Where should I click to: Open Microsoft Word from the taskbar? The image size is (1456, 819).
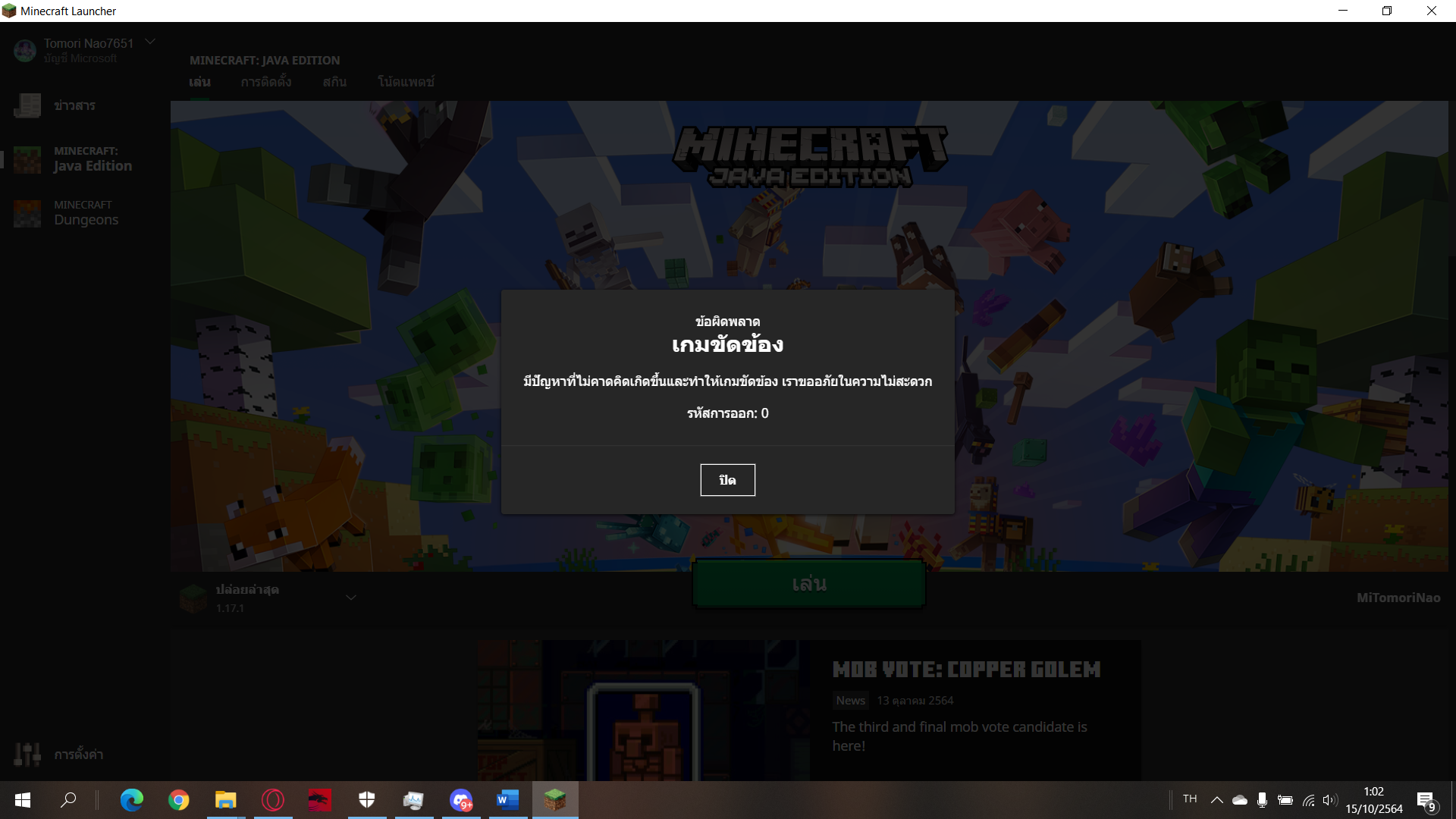(x=508, y=800)
